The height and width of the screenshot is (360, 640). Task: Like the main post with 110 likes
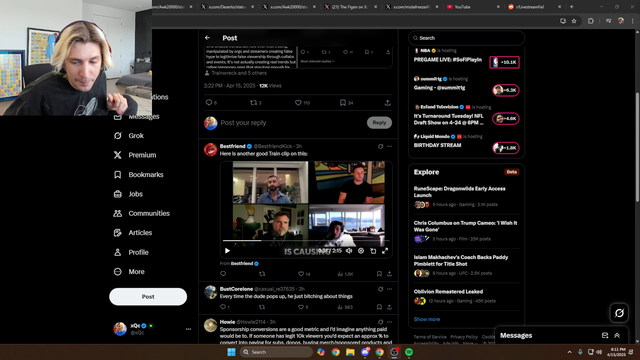point(298,102)
